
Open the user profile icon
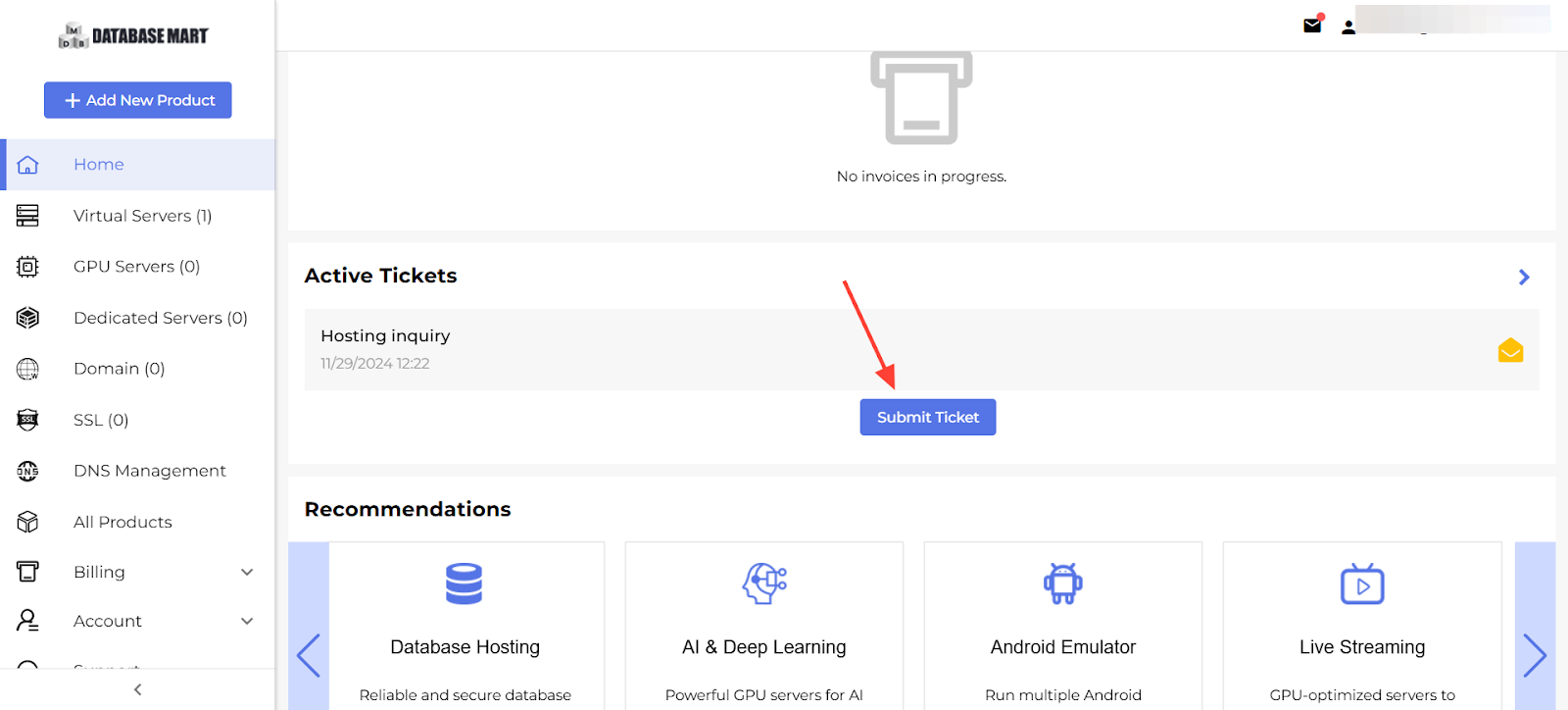[x=1348, y=27]
